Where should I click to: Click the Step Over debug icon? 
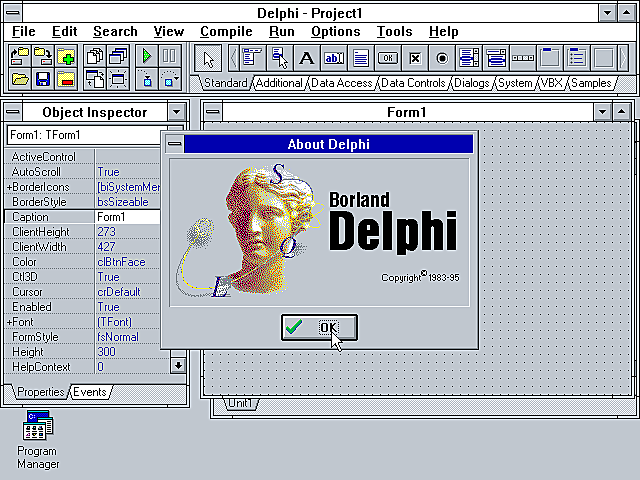pos(169,79)
